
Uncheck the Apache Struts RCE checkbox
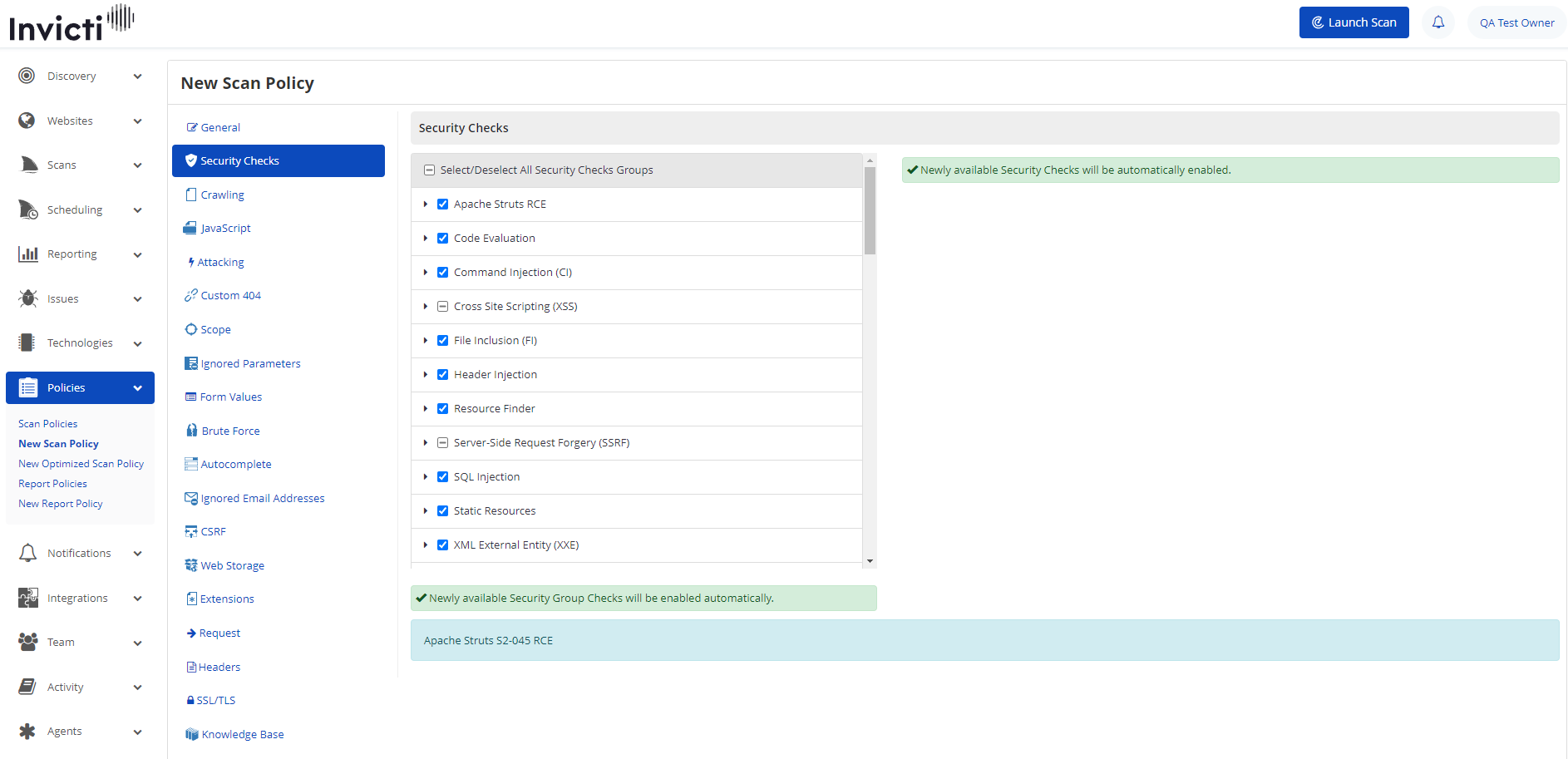(x=442, y=205)
